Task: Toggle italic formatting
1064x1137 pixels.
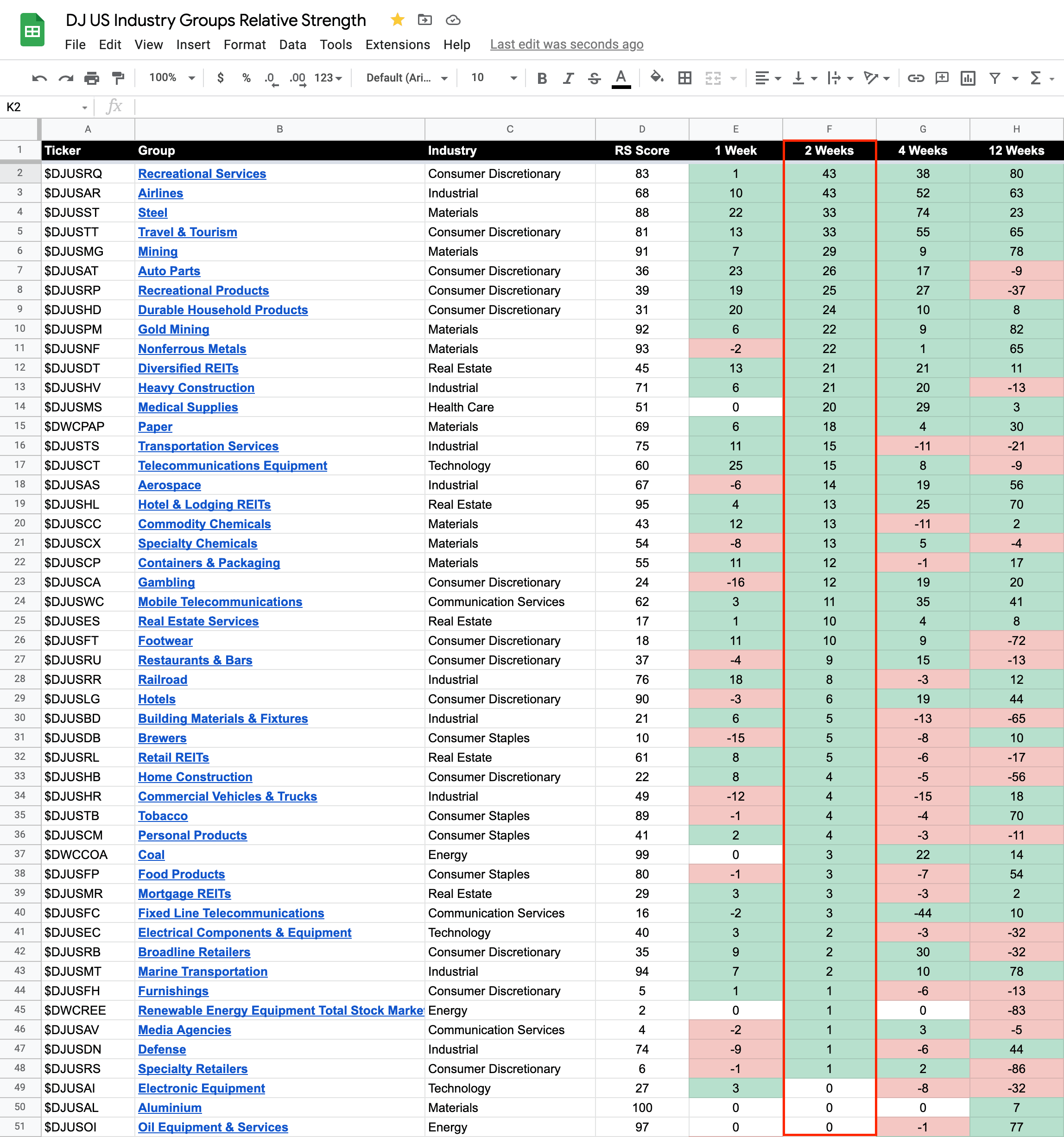Action: [568, 78]
